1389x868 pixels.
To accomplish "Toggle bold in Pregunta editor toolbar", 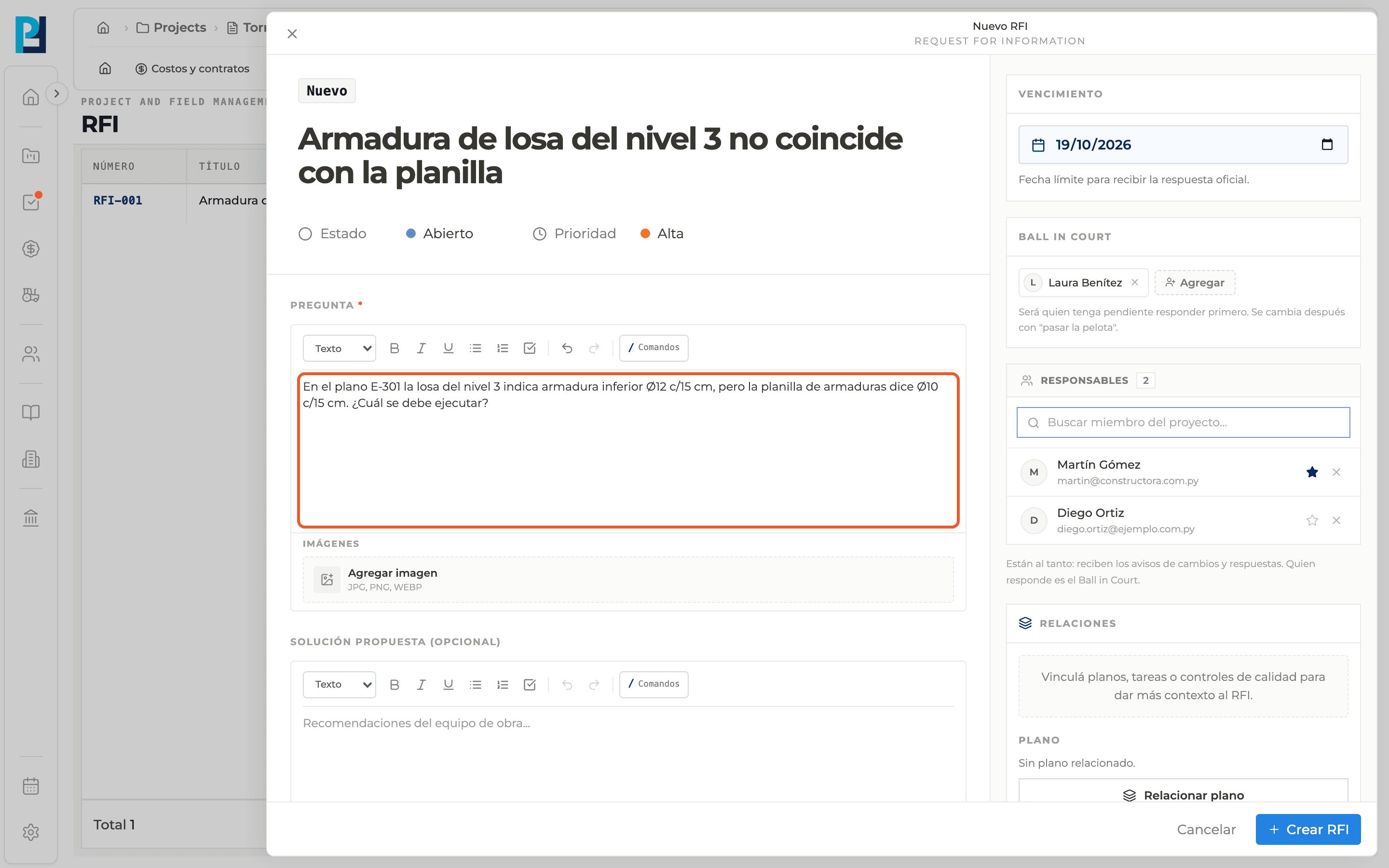I will (395, 348).
